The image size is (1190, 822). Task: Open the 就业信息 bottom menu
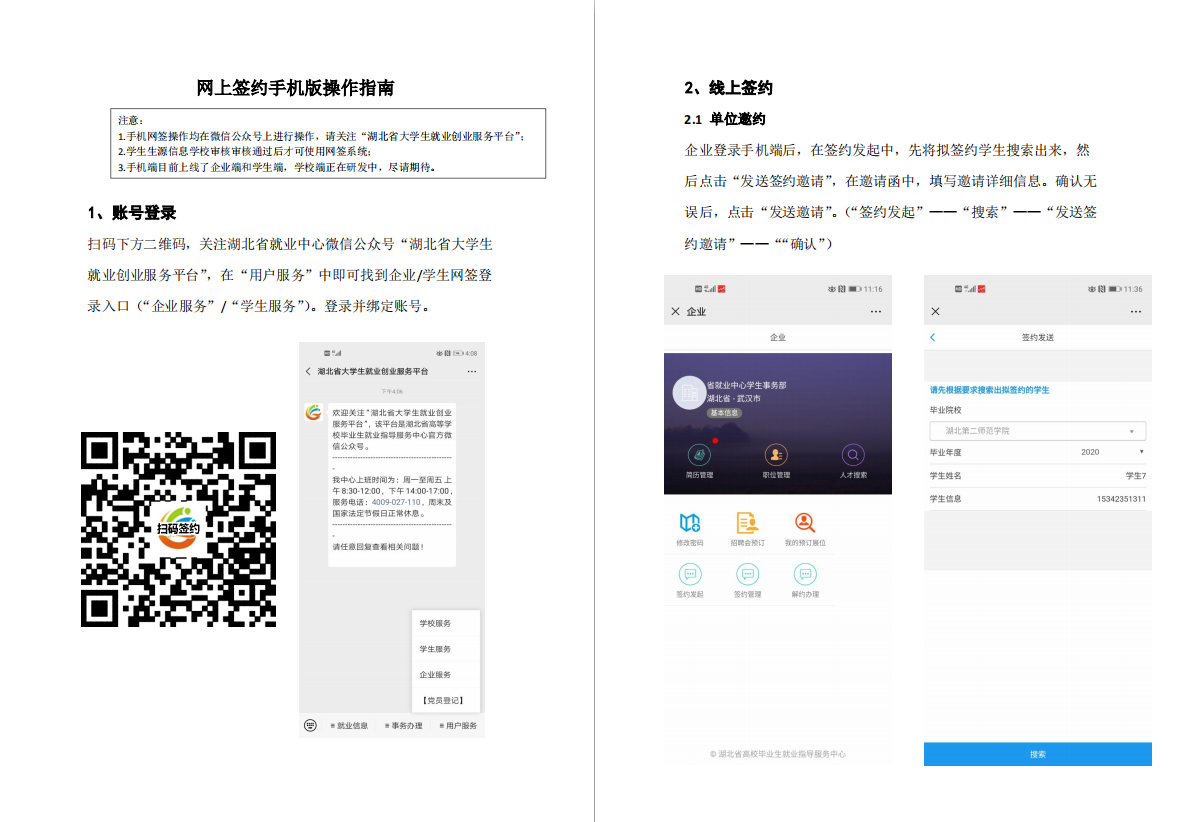349,726
